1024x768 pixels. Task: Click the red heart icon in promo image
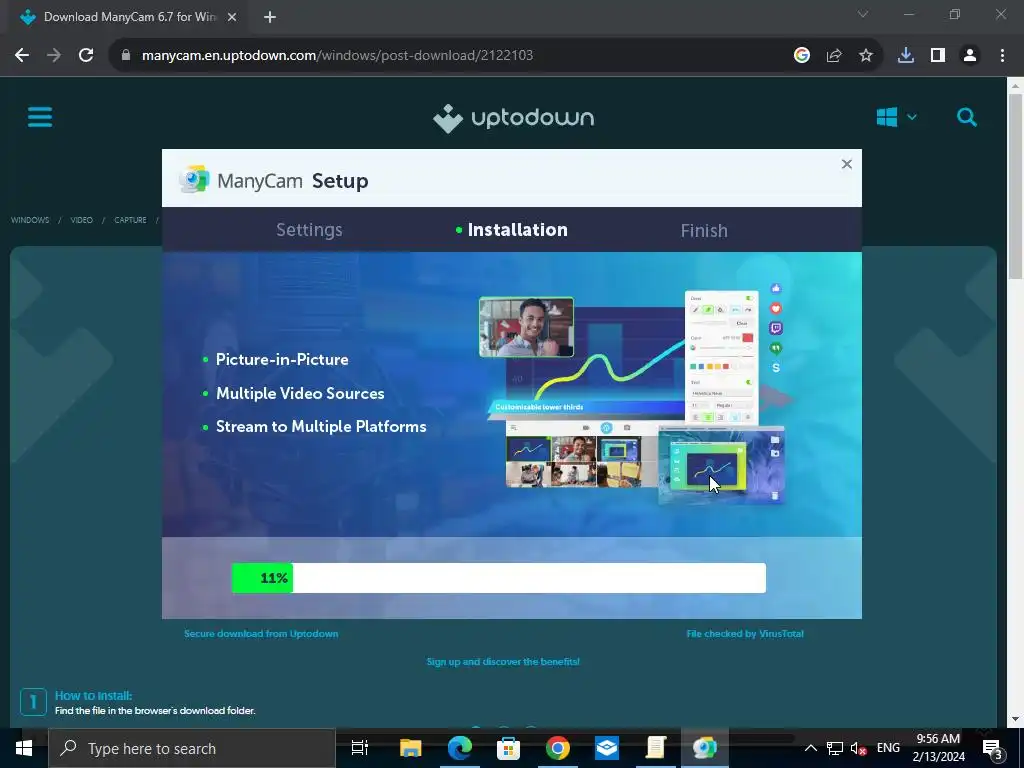point(776,308)
